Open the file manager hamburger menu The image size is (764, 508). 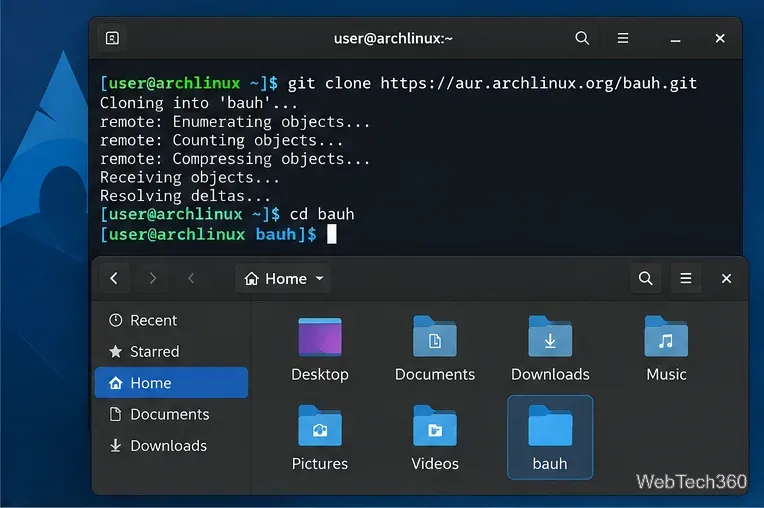(x=686, y=278)
